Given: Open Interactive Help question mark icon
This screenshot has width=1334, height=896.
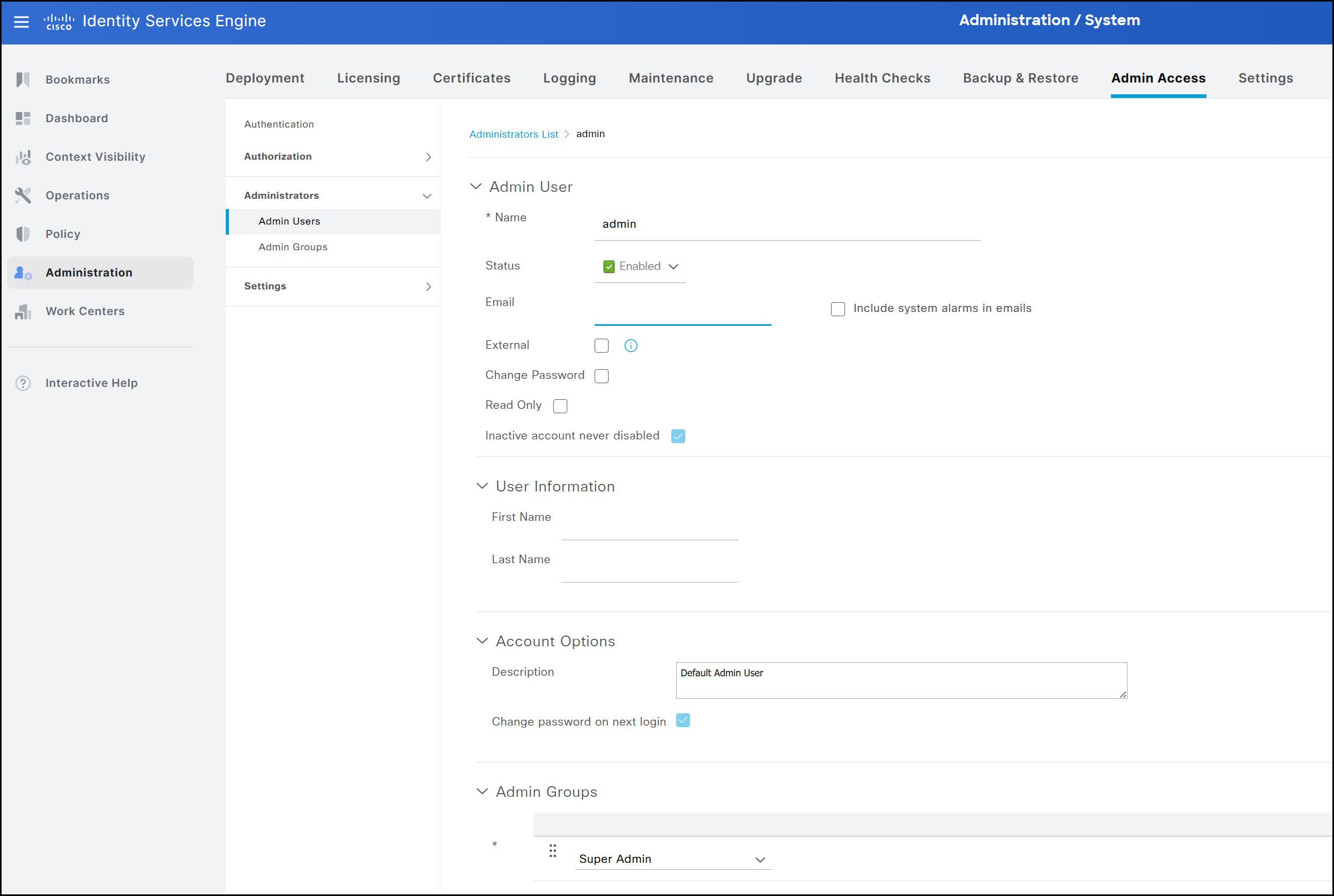Looking at the screenshot, I should (23, 383).
